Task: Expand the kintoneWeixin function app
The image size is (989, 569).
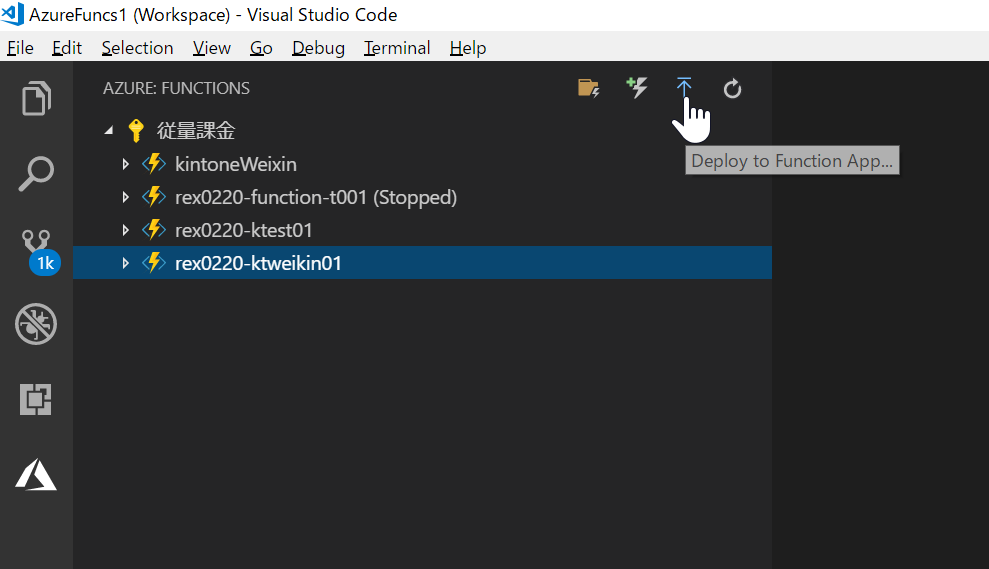Action: (x=126, y=164)
